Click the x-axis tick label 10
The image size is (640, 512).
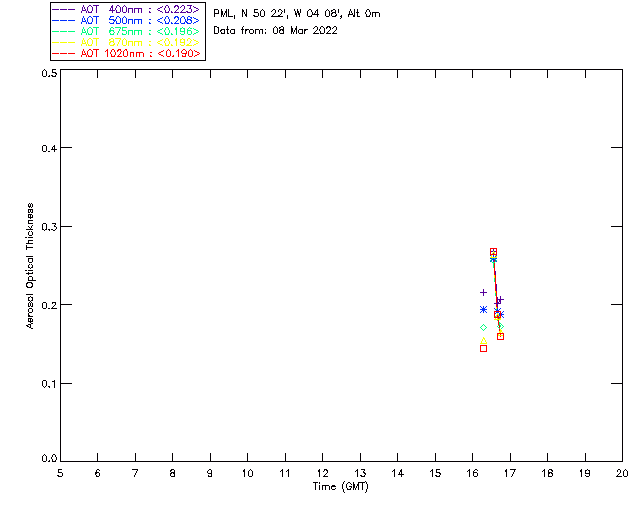247,473
